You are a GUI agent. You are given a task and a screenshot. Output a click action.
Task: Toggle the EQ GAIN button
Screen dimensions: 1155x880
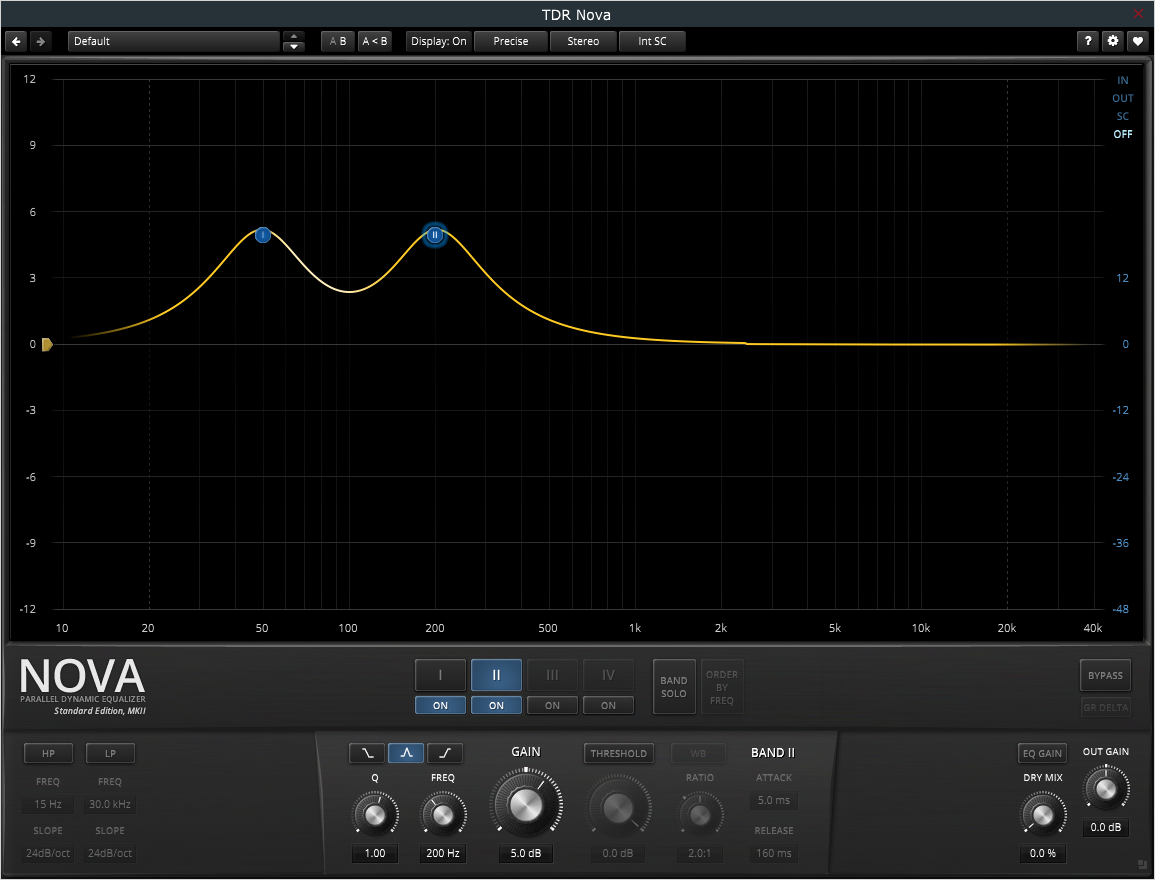(x=1042, y=753)
